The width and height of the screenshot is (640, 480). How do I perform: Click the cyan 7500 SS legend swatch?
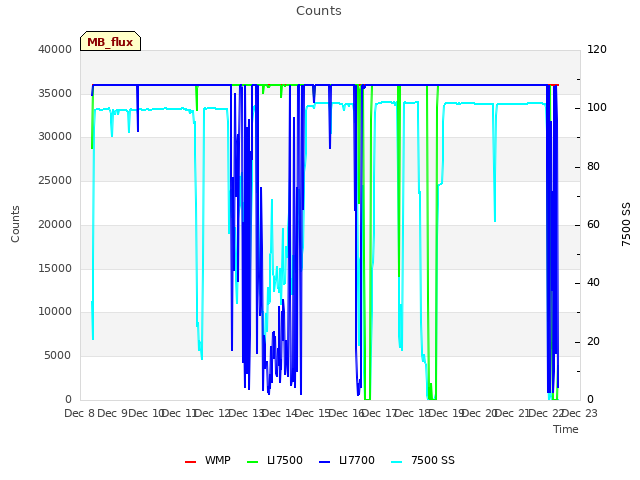click(x=396, y=462)
